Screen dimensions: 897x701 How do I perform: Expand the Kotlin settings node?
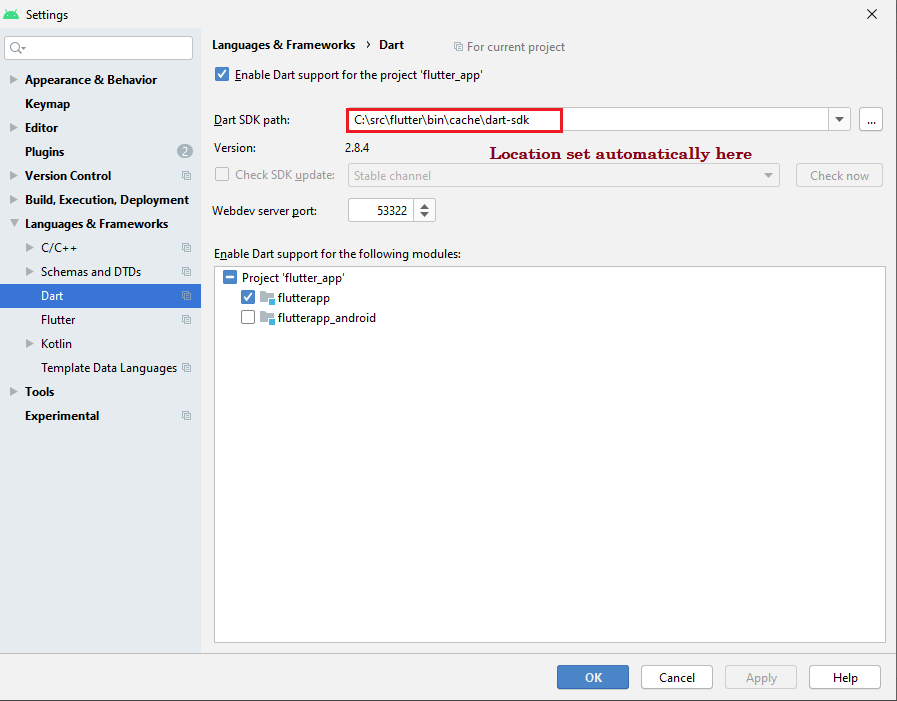click(29, 344)
